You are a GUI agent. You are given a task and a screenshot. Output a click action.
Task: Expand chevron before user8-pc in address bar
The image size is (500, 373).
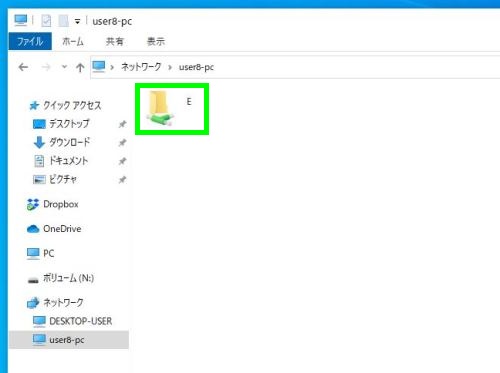click(170, 67)
